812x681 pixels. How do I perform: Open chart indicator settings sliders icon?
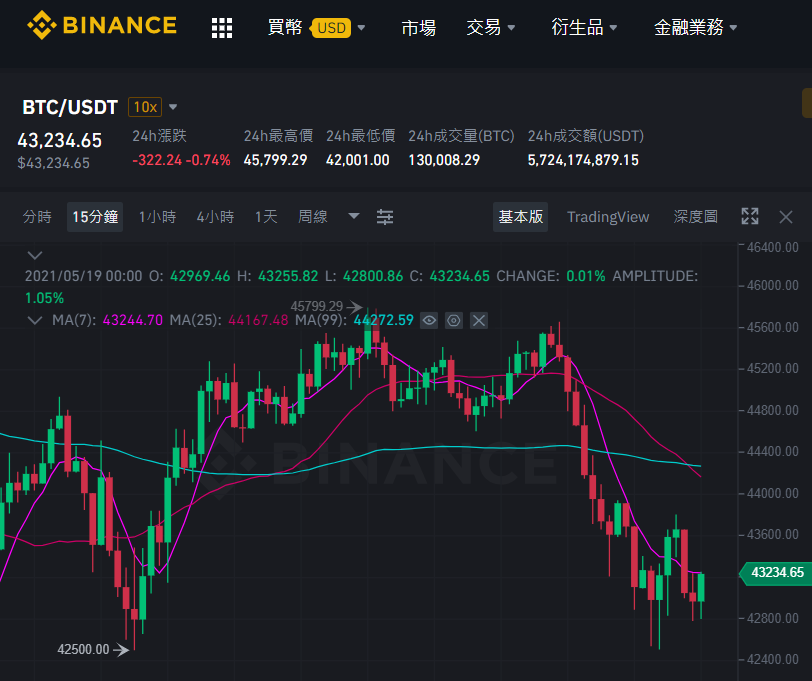[x=385, y=217]
